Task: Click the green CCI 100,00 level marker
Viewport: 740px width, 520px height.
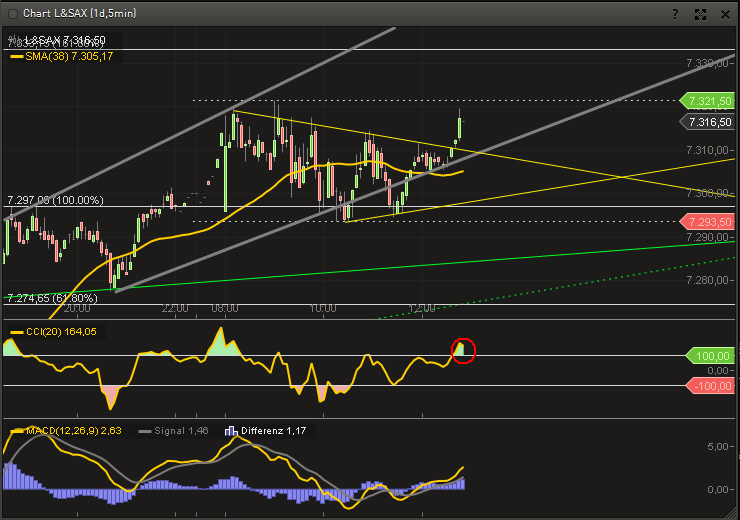Action: (710, 356)
